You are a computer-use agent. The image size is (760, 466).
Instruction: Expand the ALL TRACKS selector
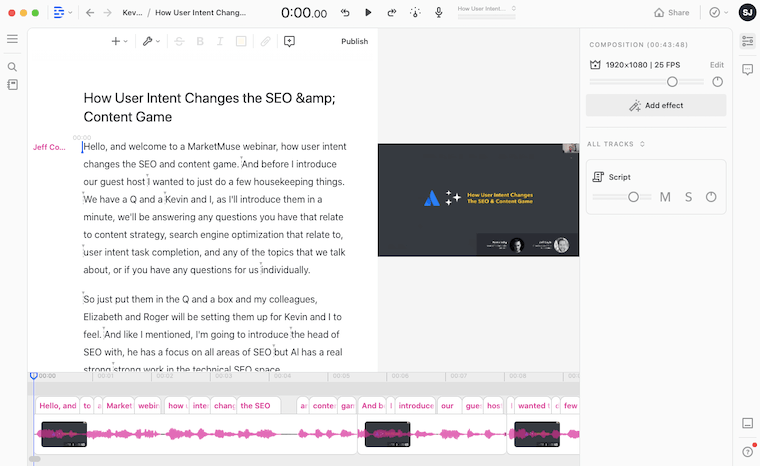615,144
